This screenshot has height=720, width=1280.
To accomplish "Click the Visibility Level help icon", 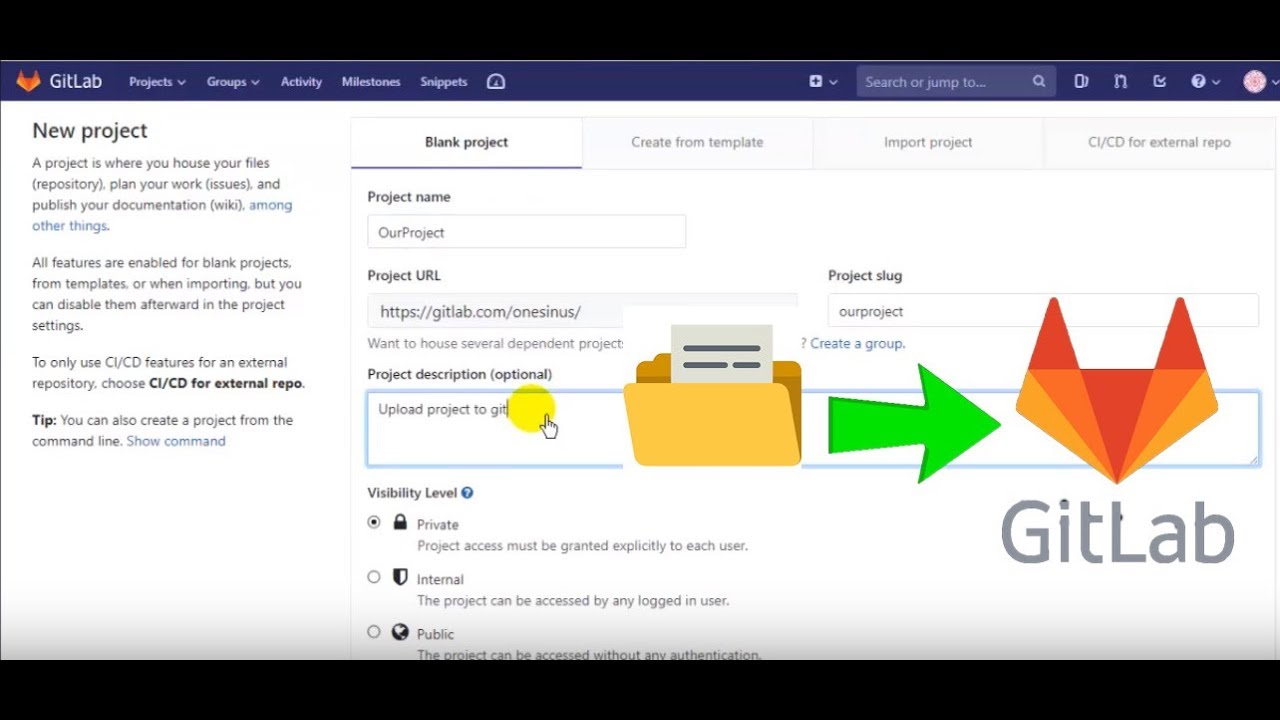I will tap(467, 493).
